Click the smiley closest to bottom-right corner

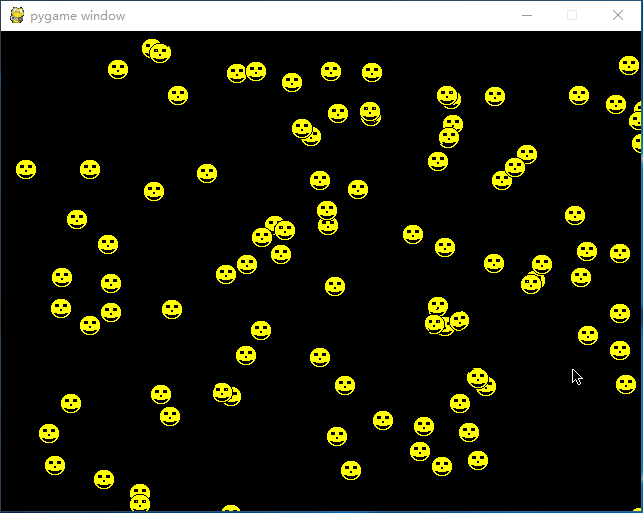coord(626,384)
